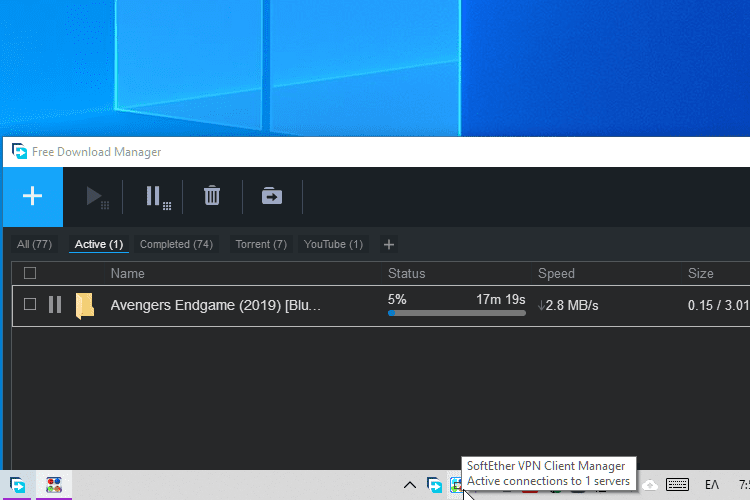Image resolution: width=750 pixels, height=500 pixels.
Task: Open the Torrent (7) tab
Action: [x=261, y=244]
